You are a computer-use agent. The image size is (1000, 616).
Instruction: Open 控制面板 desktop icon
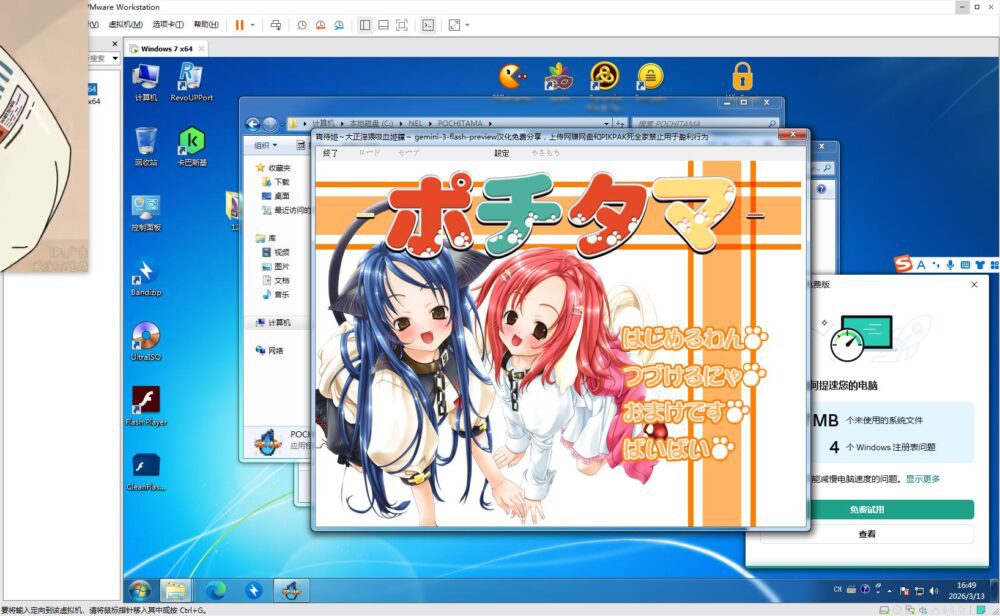click(x=146, y=213)
